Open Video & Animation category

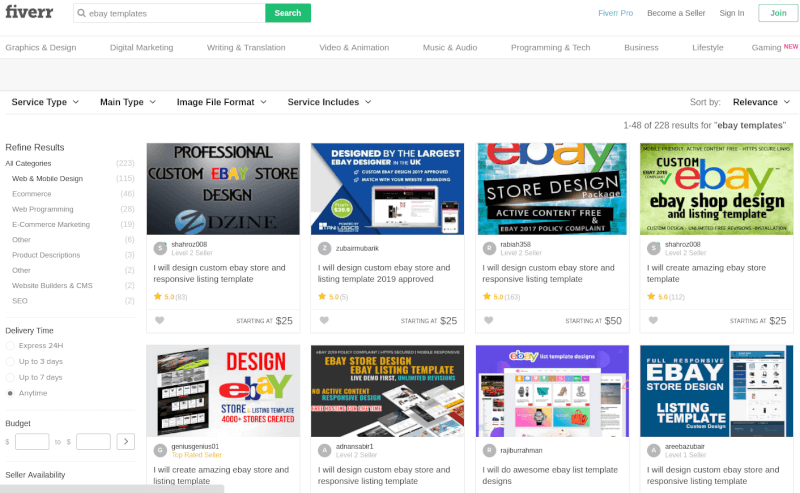(x=354, y=47)
